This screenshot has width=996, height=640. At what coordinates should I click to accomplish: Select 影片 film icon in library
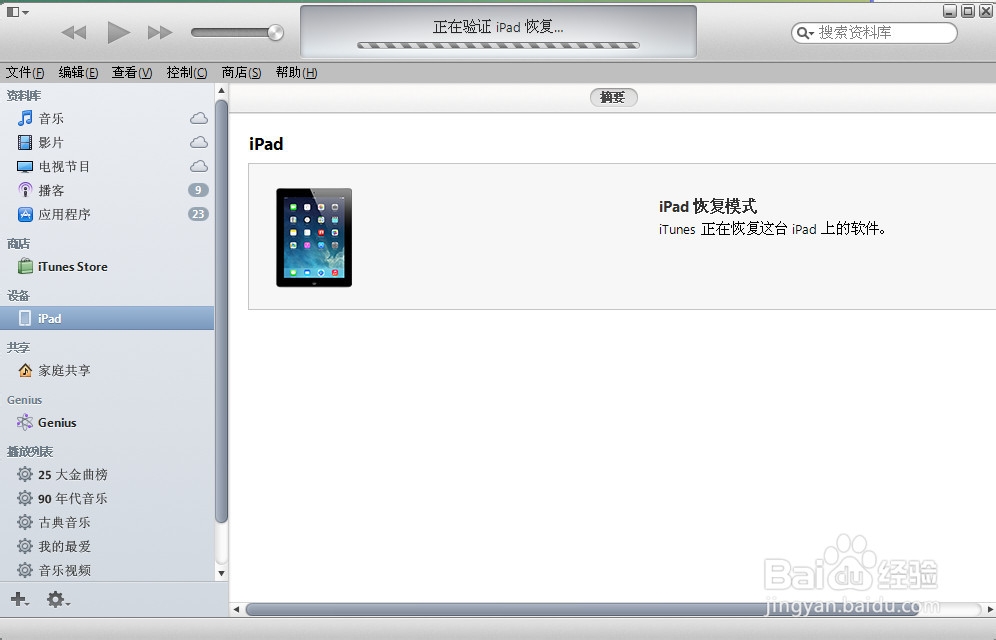point(25,142)
